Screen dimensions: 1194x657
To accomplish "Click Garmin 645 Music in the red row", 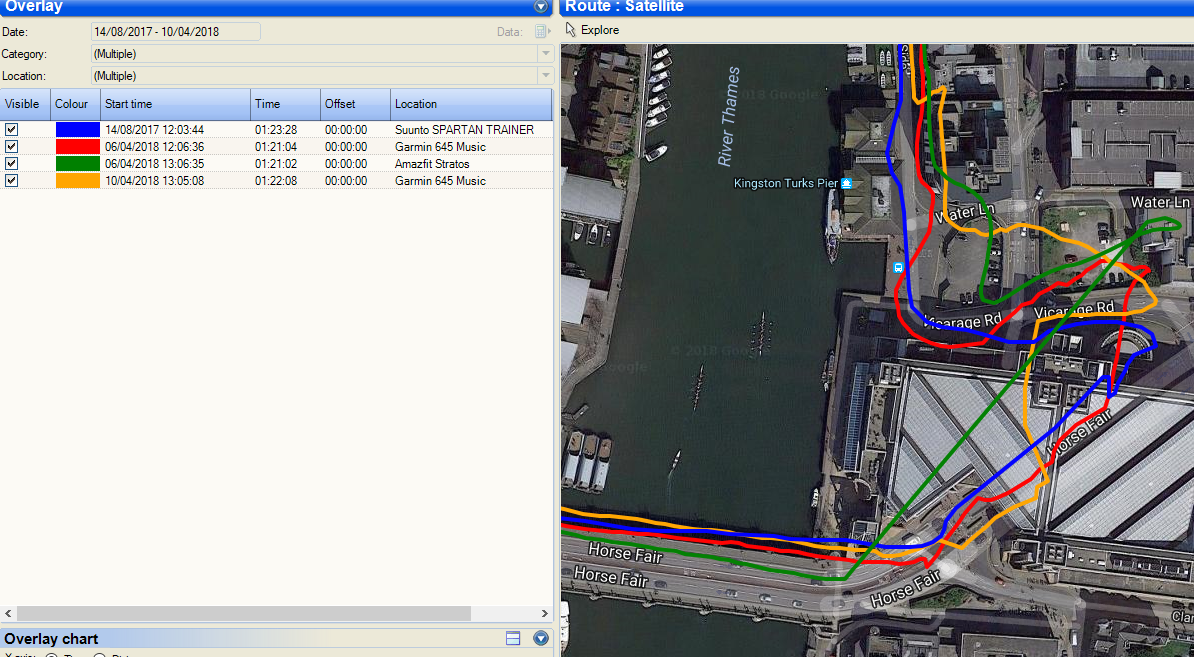I will [440, 147].
